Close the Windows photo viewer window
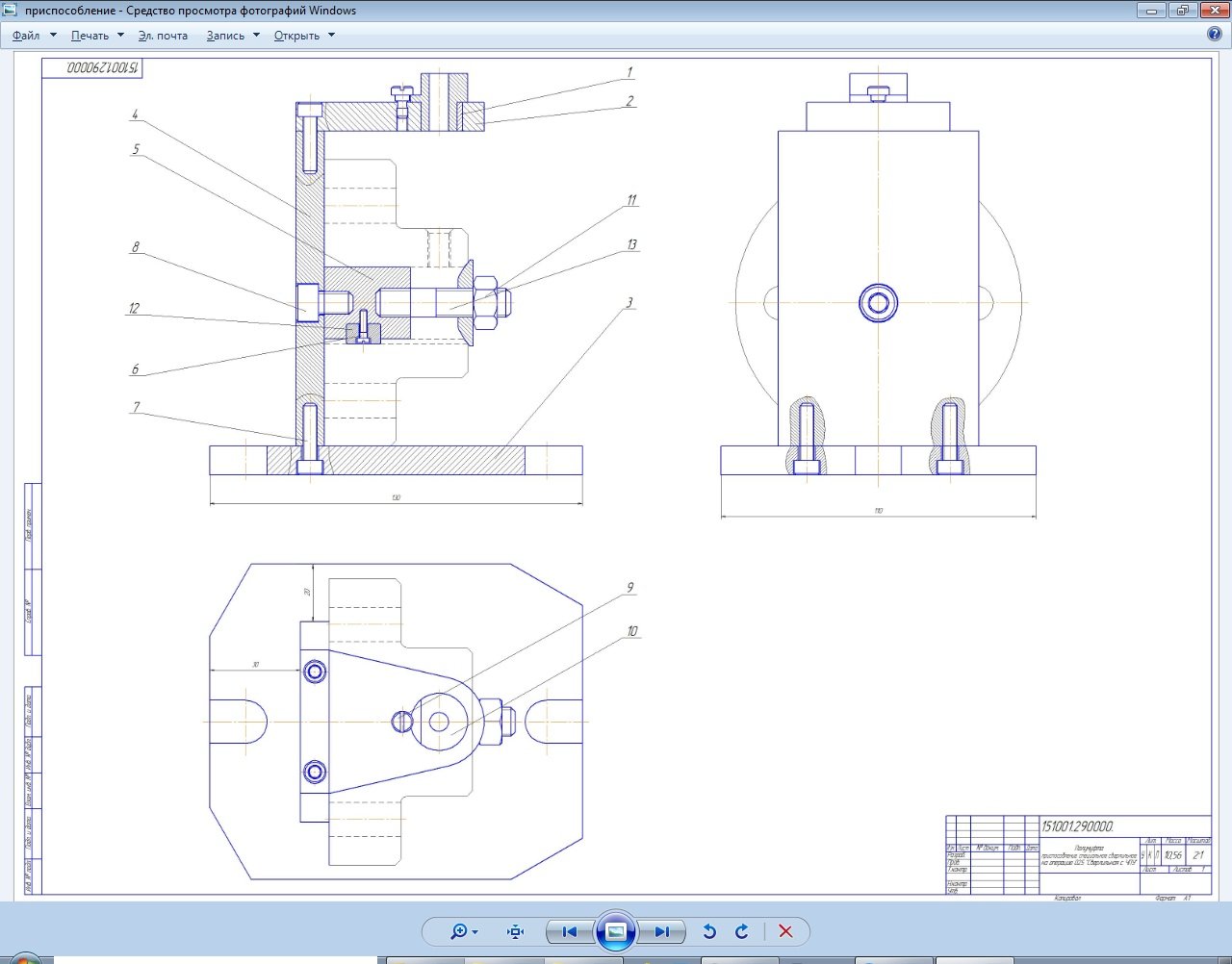The image size is (1232, 964). (x=1214, y=11)
